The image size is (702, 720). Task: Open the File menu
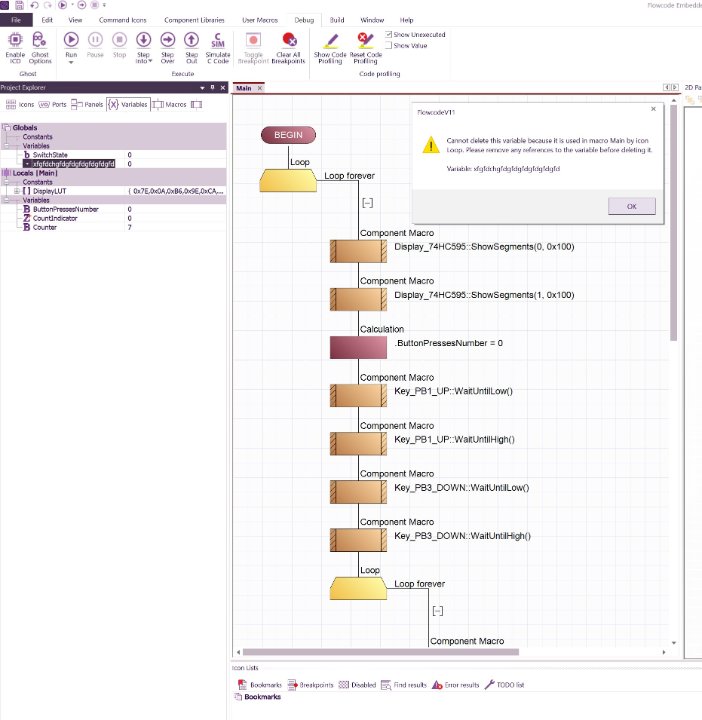(x=16, y=20)
